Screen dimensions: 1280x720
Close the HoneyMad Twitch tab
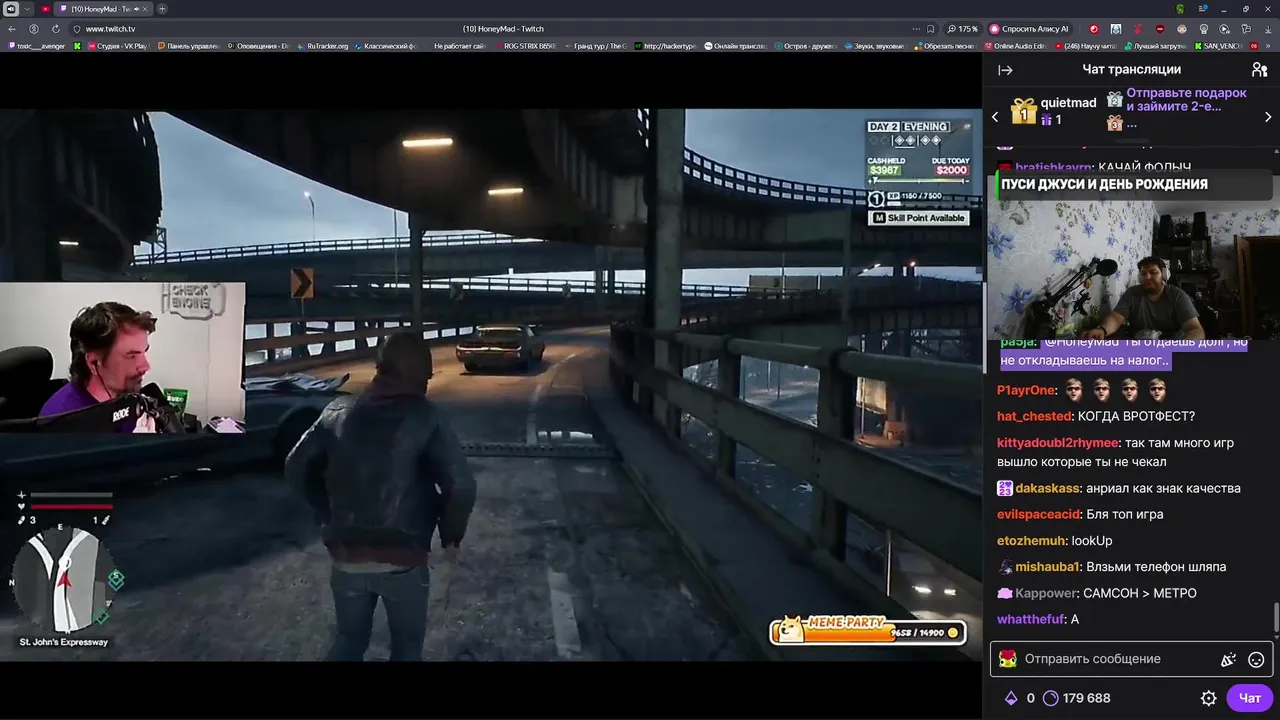(x=146, y=9)
